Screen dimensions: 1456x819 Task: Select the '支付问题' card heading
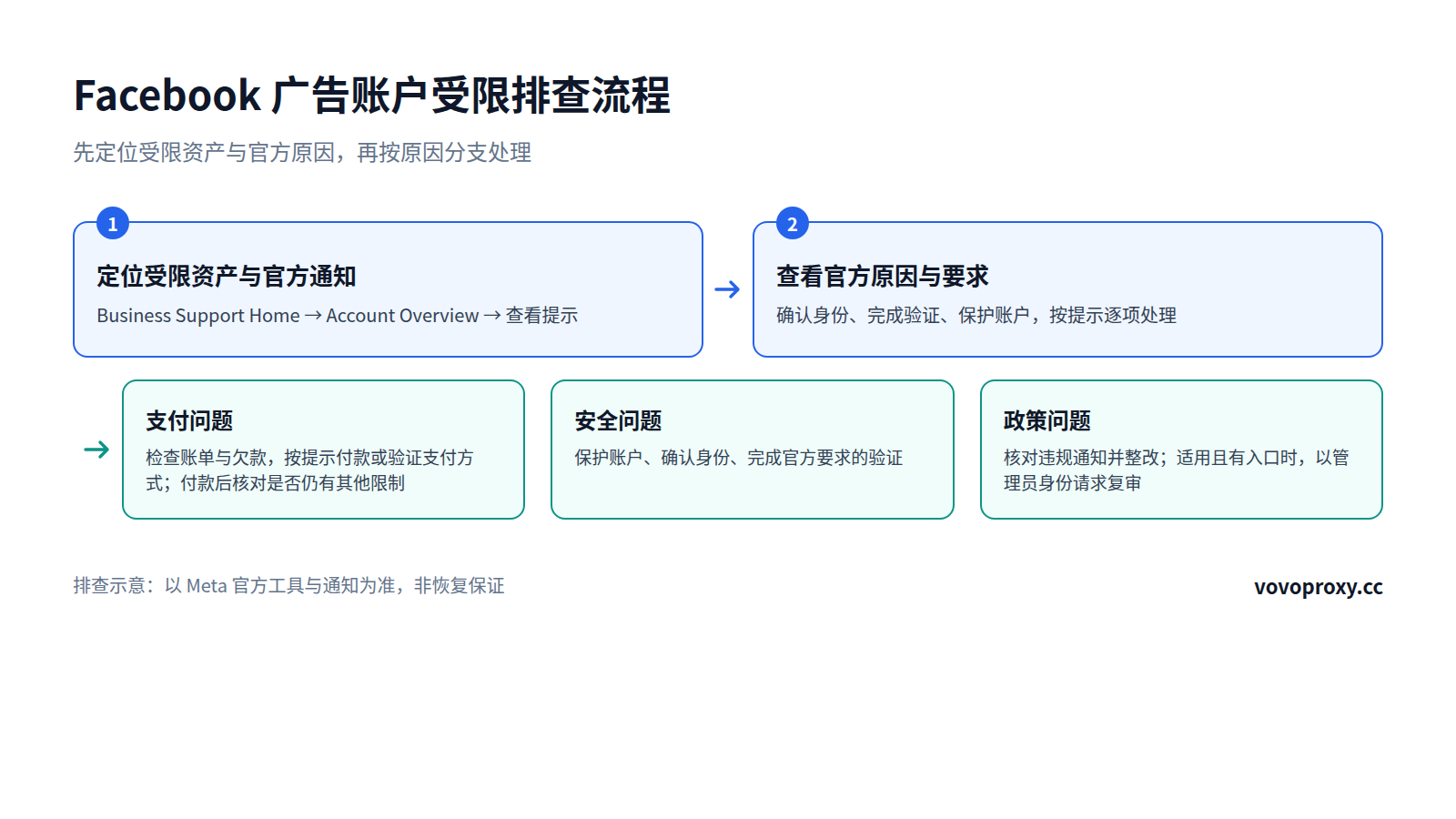[189, 421]
